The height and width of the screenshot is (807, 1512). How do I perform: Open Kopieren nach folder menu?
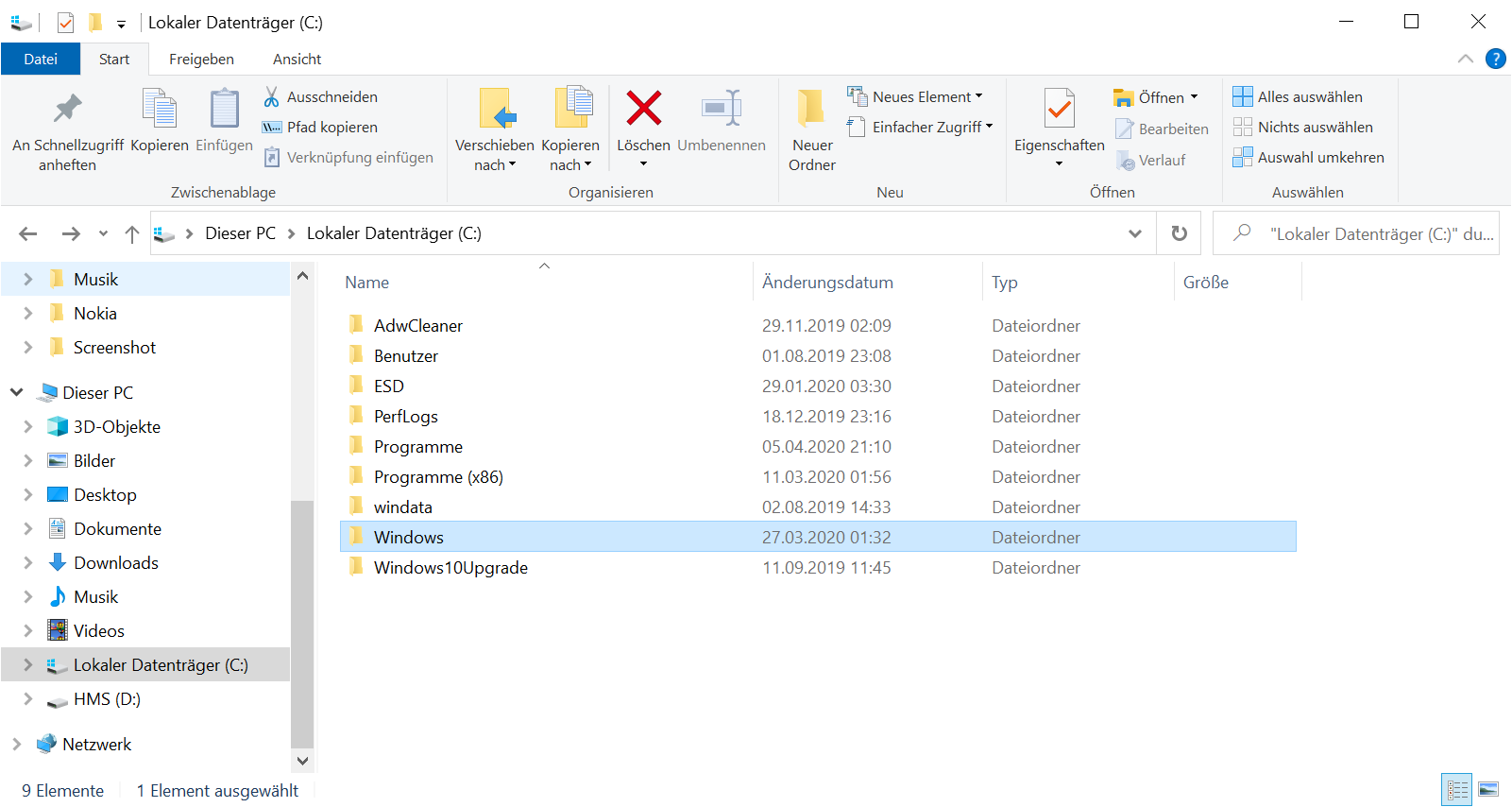570,129
